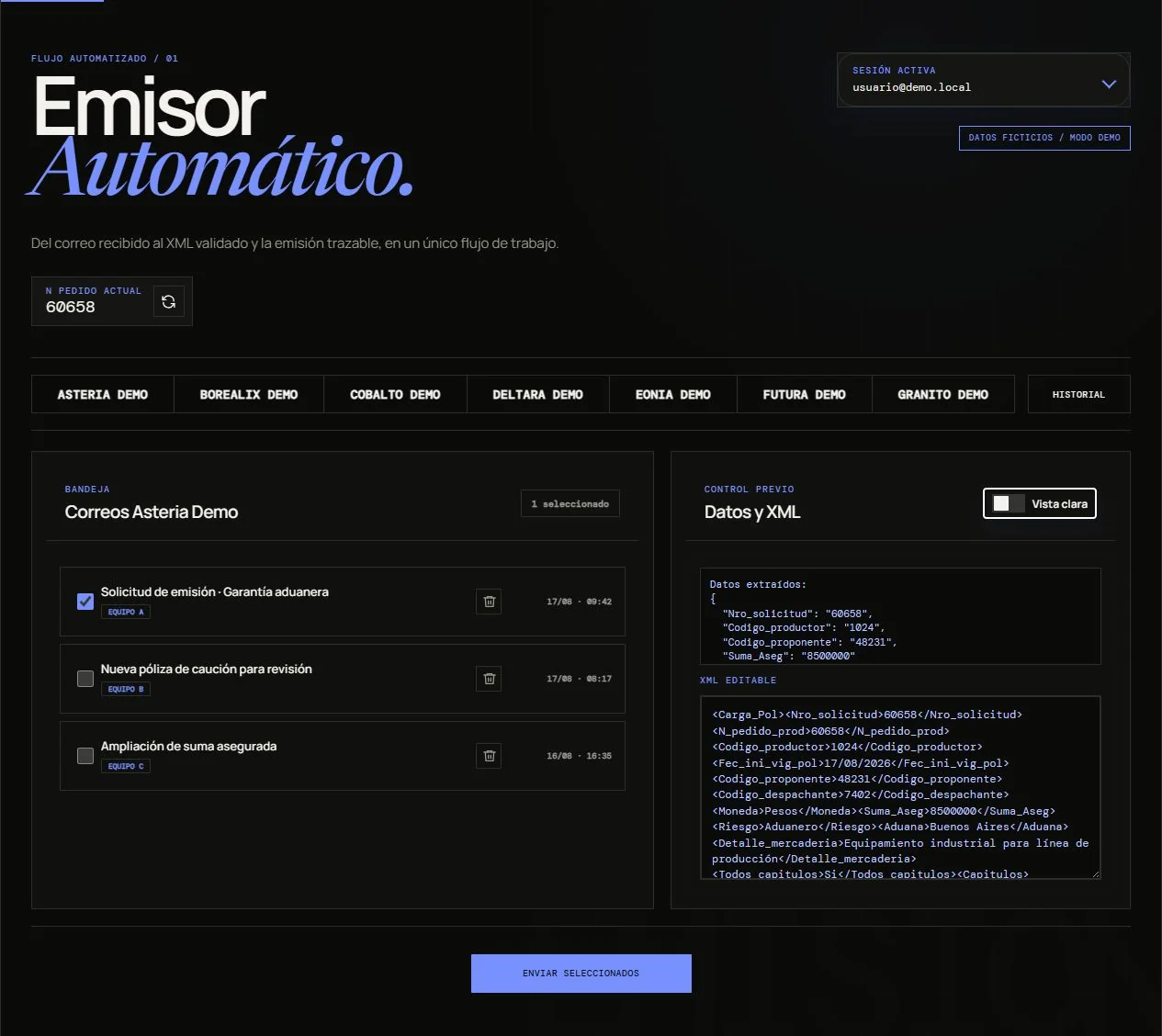
Task: Click the order number 60658 value
Action: pyautogui.click(x=71, y=308)
